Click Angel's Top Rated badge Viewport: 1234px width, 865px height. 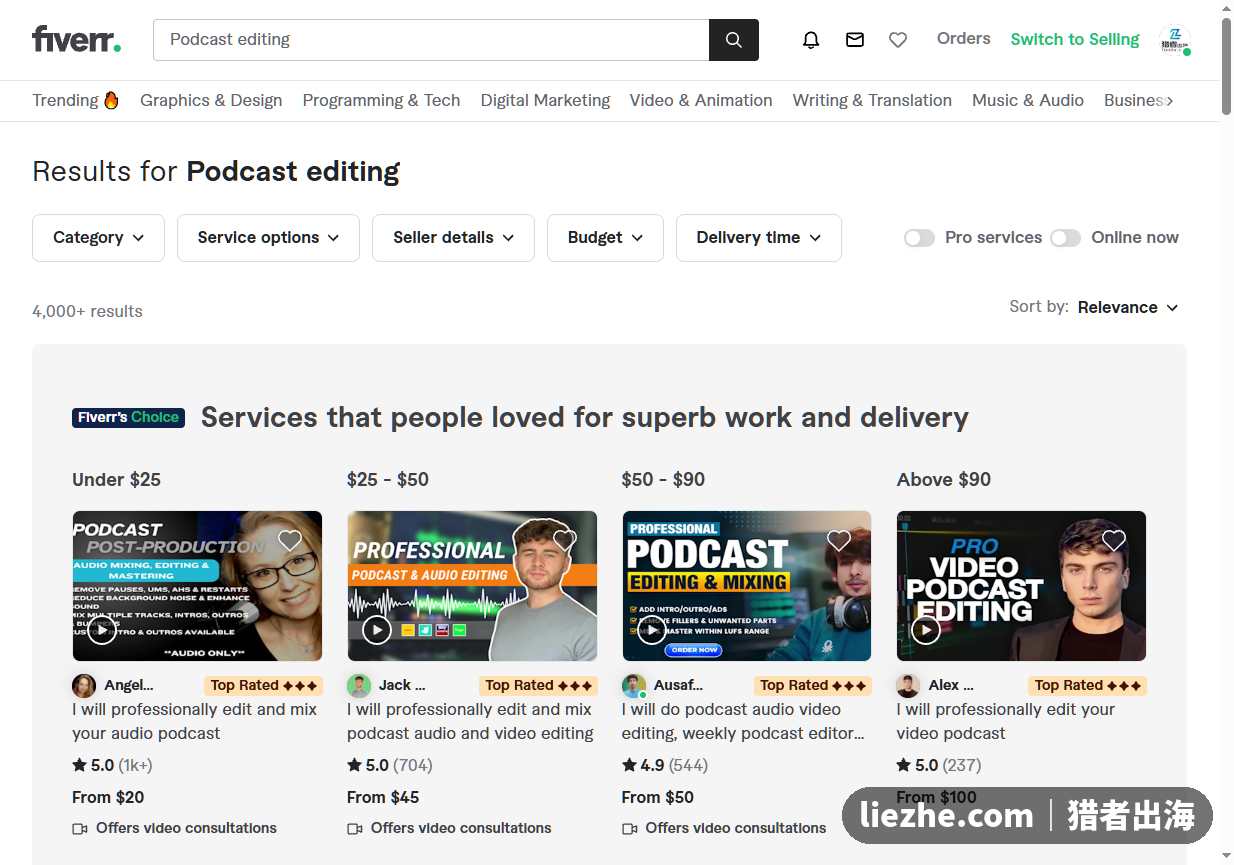pos(264,686)
